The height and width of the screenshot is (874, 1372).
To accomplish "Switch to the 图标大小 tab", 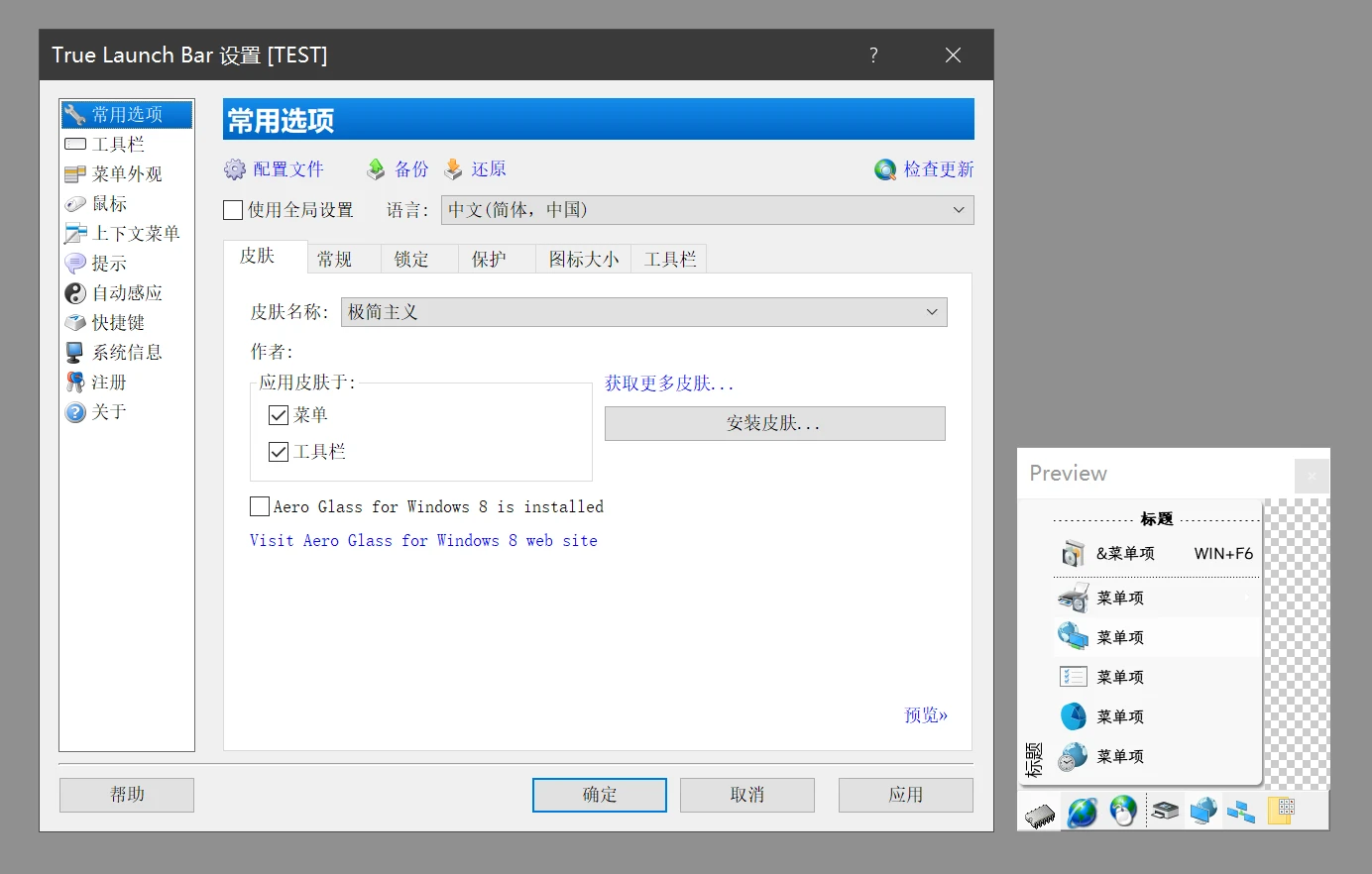I will [584, 260].
